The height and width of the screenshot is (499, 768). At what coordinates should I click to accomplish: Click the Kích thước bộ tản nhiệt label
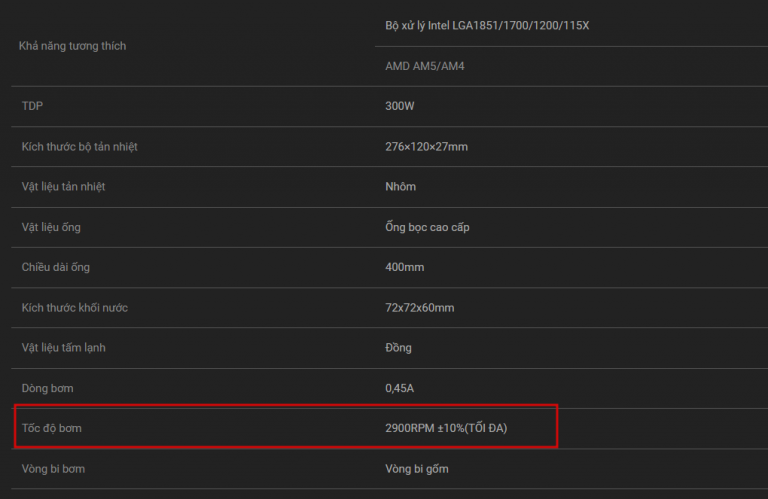pyautogui.click(x=79, y=147)
